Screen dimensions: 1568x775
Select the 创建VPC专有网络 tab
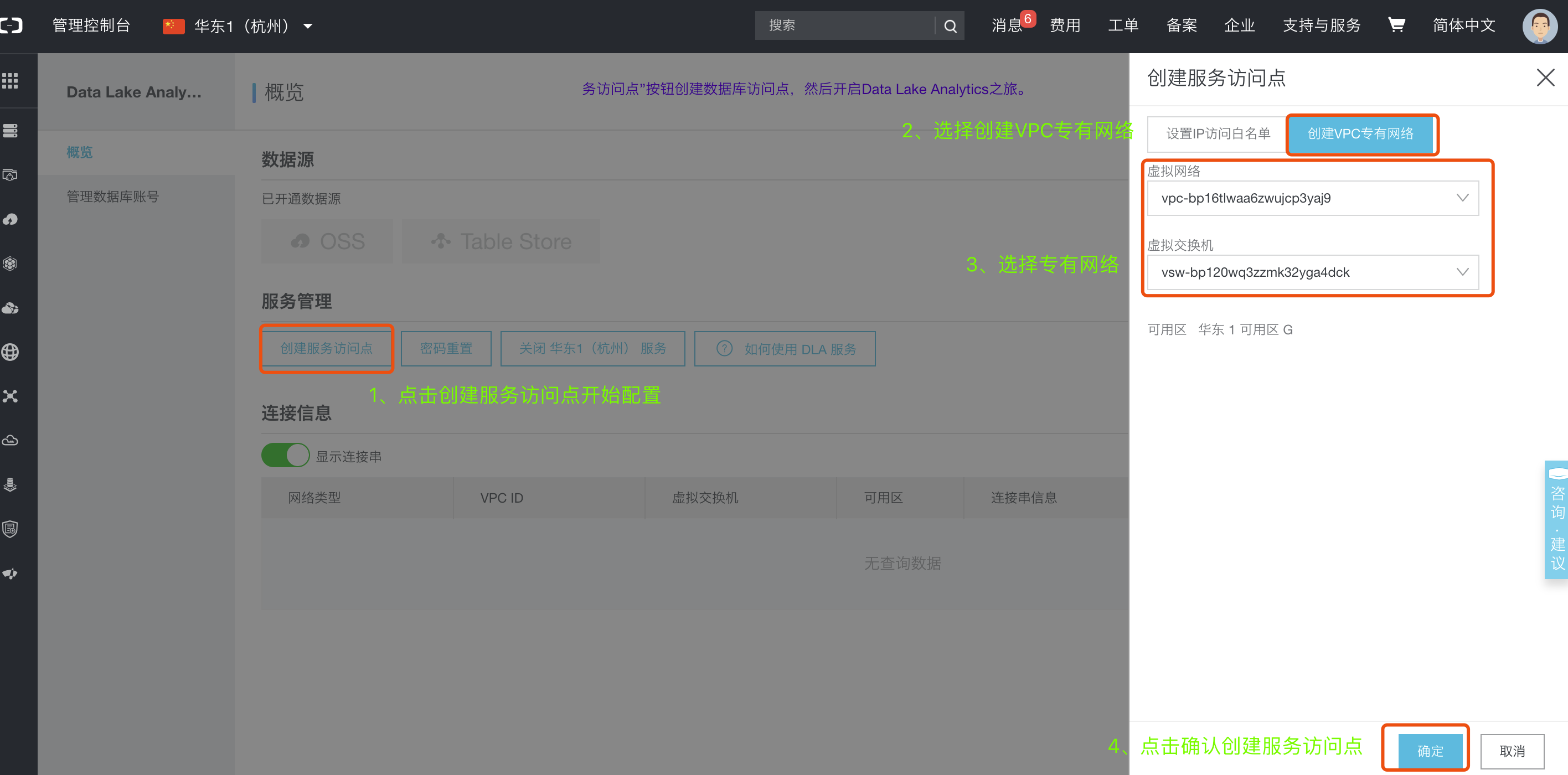click(1360, 134)
